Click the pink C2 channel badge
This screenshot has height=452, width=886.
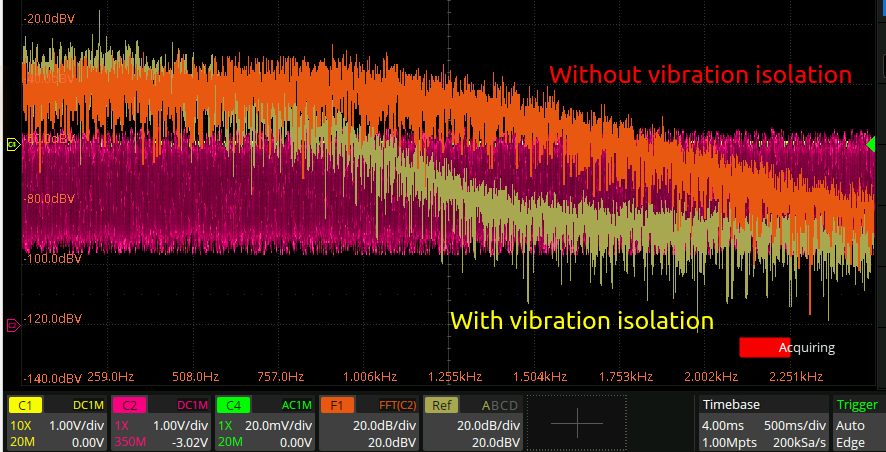click(x=129, y=405)
